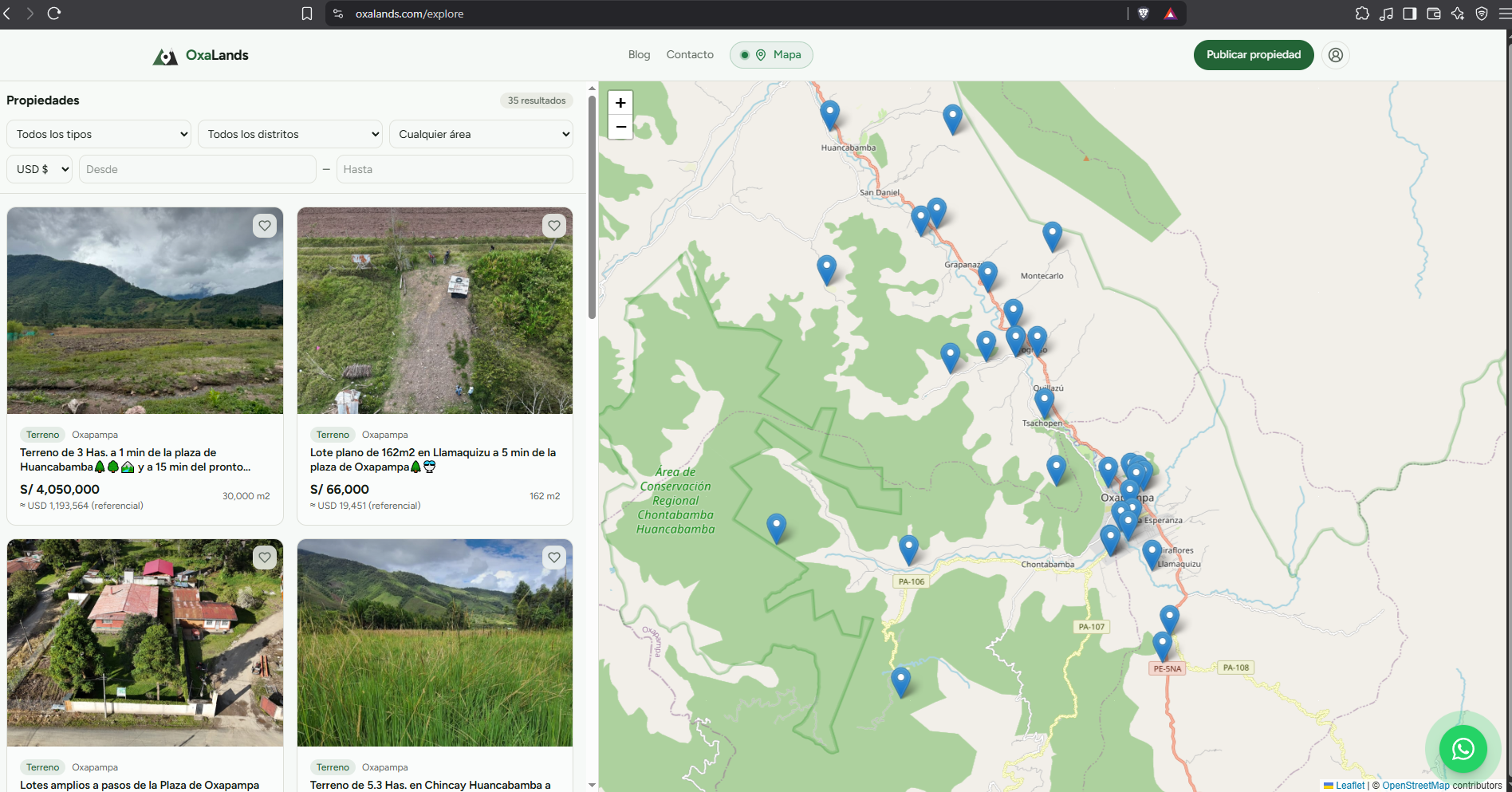The image size is (1512, 792).
Task: Open the aerial houses photo near Plaza Oxapampa
Action: point(145,643)
